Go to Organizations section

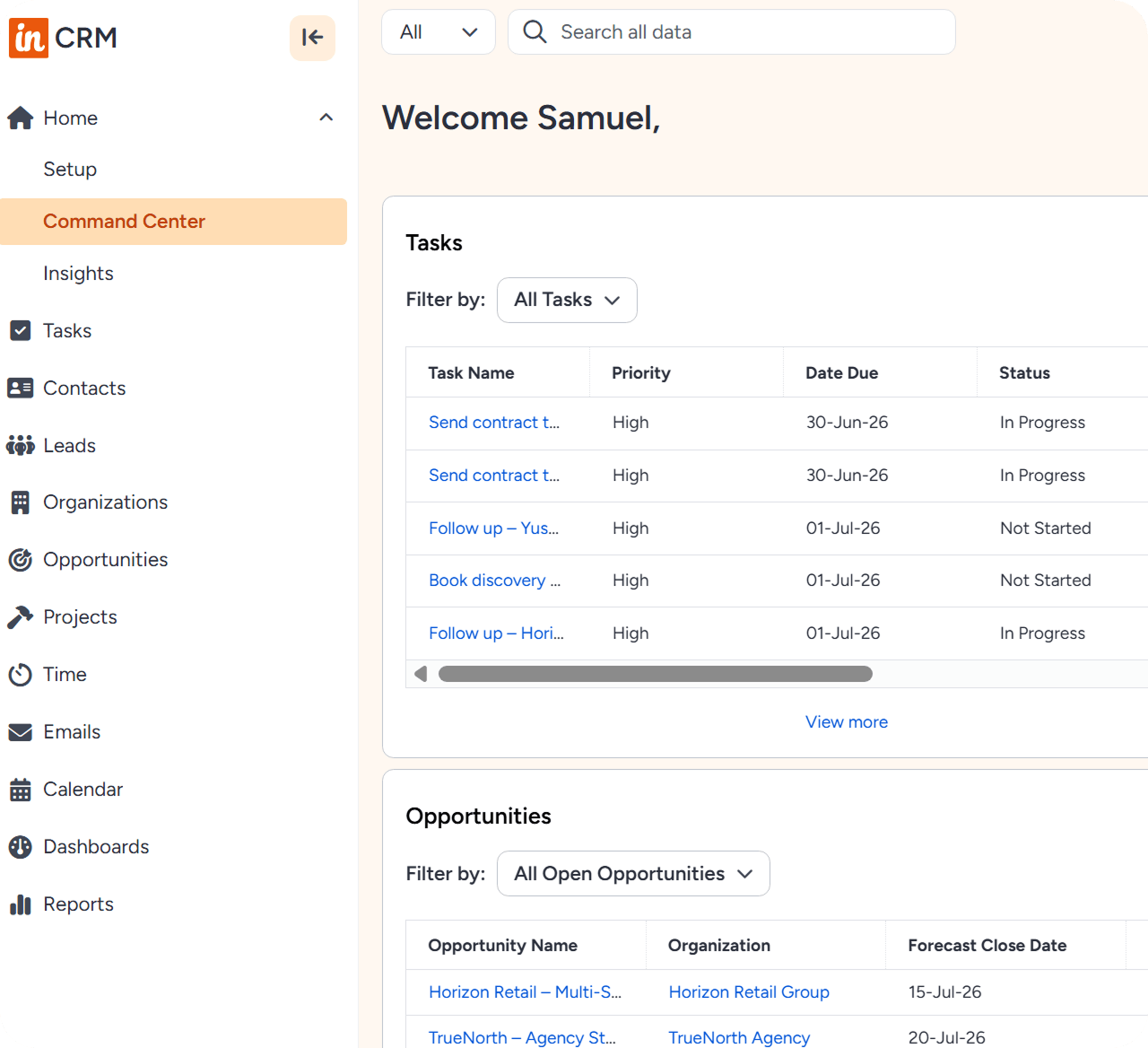(105, 502)
